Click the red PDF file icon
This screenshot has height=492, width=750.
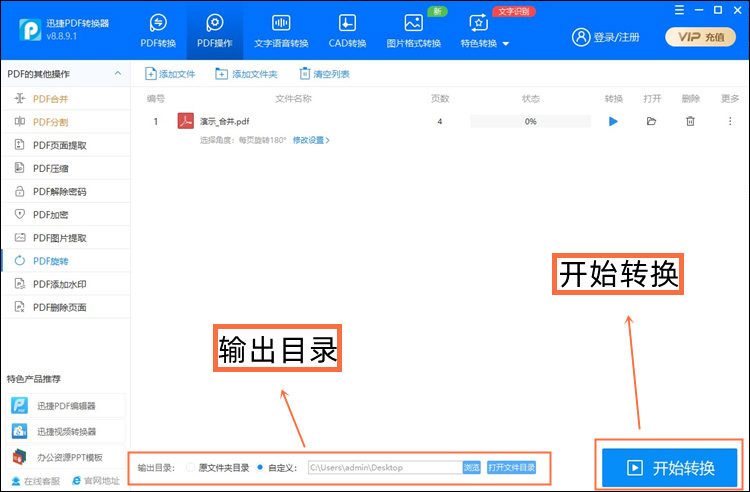coord(186,121)
